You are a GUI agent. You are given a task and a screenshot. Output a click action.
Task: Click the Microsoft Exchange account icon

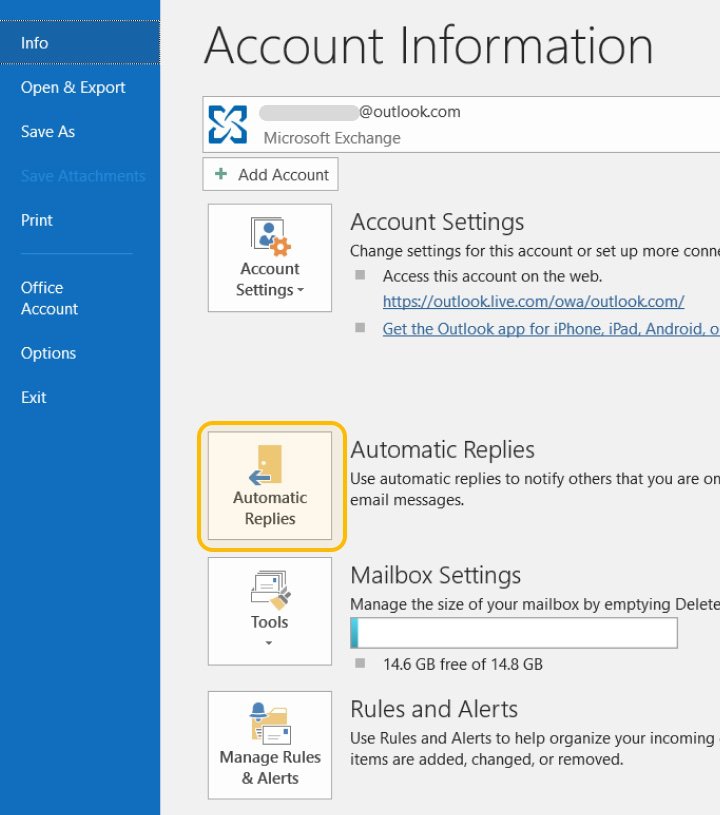click(x=228, y=124)
